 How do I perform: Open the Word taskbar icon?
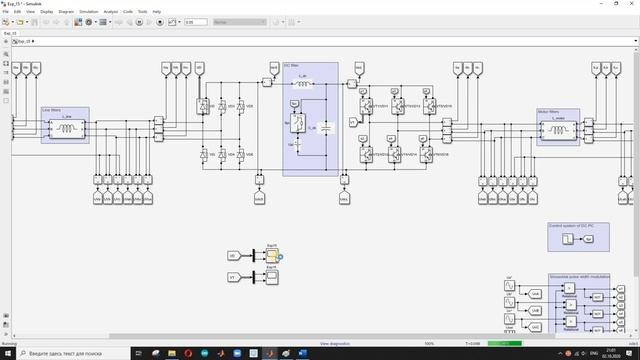tap(302, 353)
